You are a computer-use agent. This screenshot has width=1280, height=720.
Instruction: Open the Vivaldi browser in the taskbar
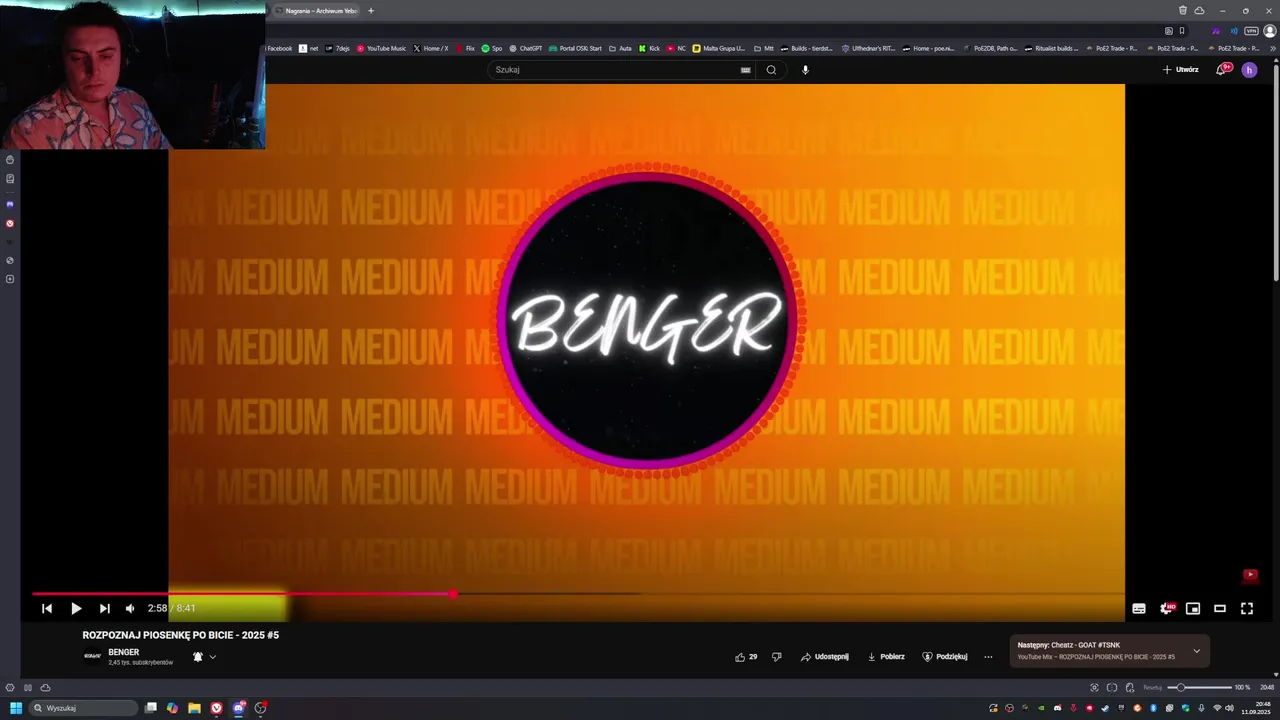tap(216, 708)
